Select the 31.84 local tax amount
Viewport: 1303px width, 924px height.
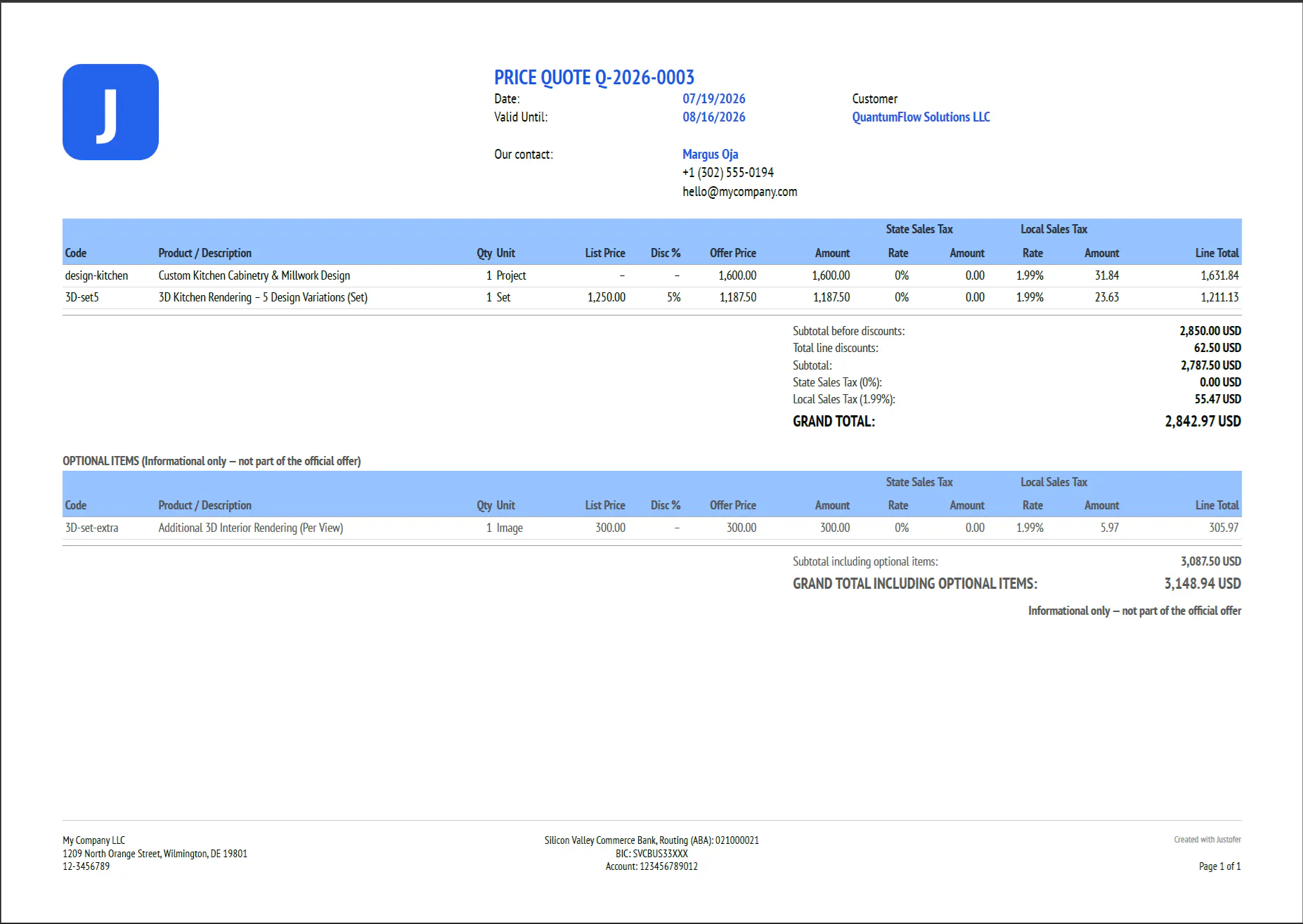[1106, 275]
